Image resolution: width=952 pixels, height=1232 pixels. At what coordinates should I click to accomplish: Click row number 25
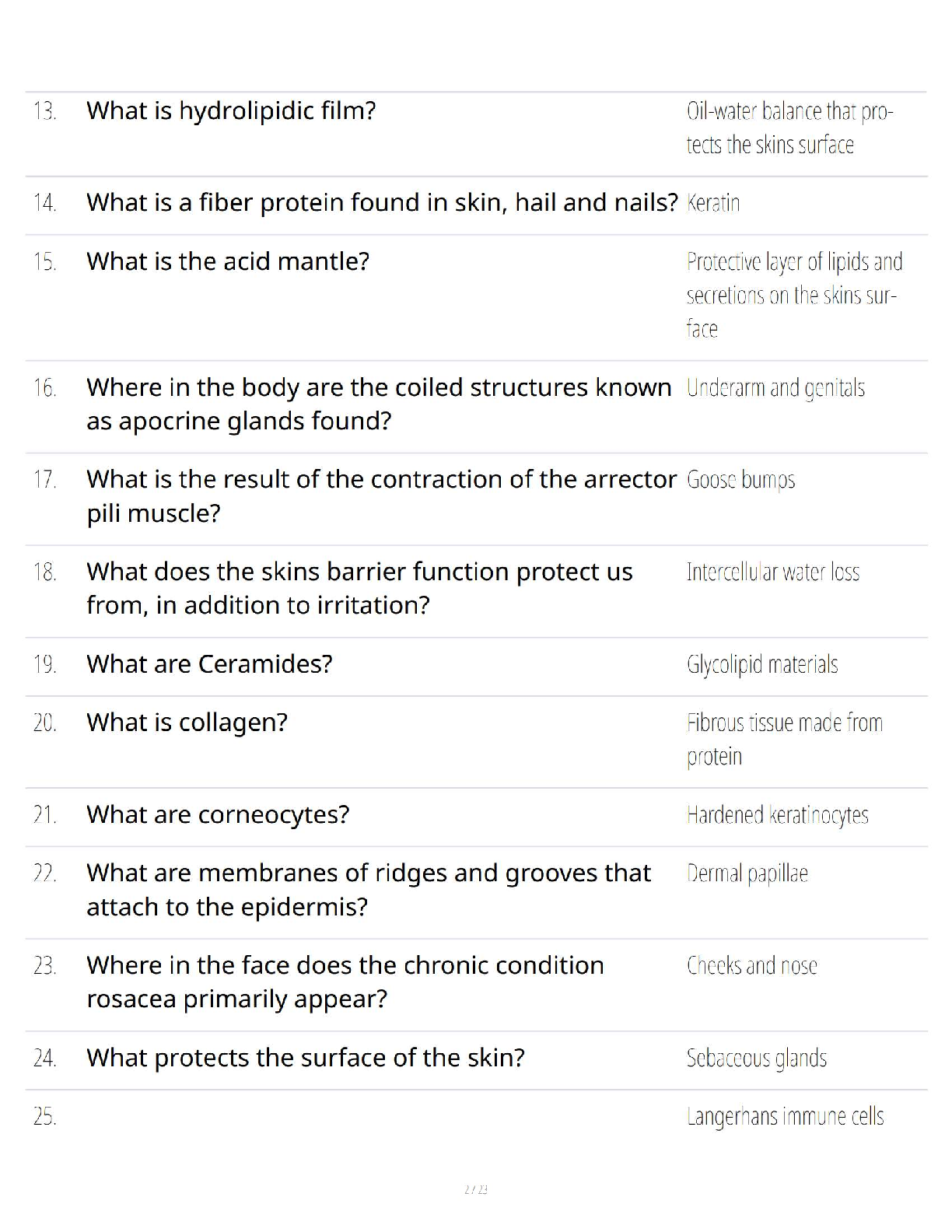tap(45, 1117)
